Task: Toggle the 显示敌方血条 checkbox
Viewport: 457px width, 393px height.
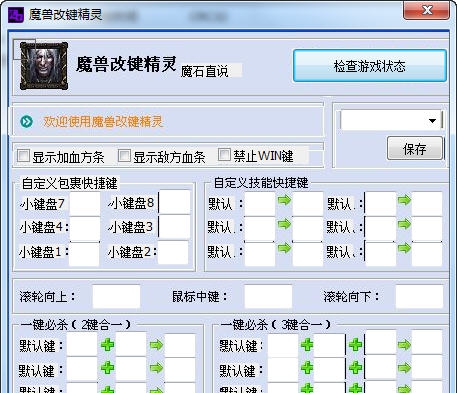Action: (x=124, y=155)
